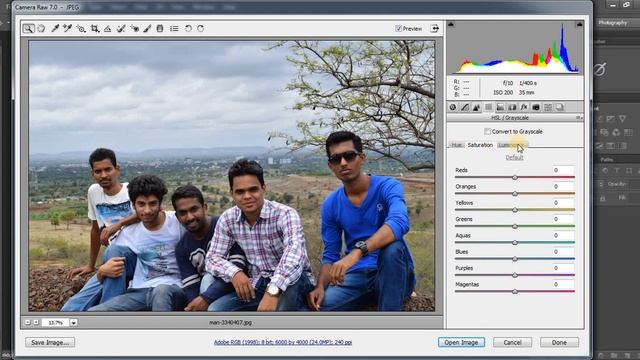Select the Straighten tool

[107, 29]
